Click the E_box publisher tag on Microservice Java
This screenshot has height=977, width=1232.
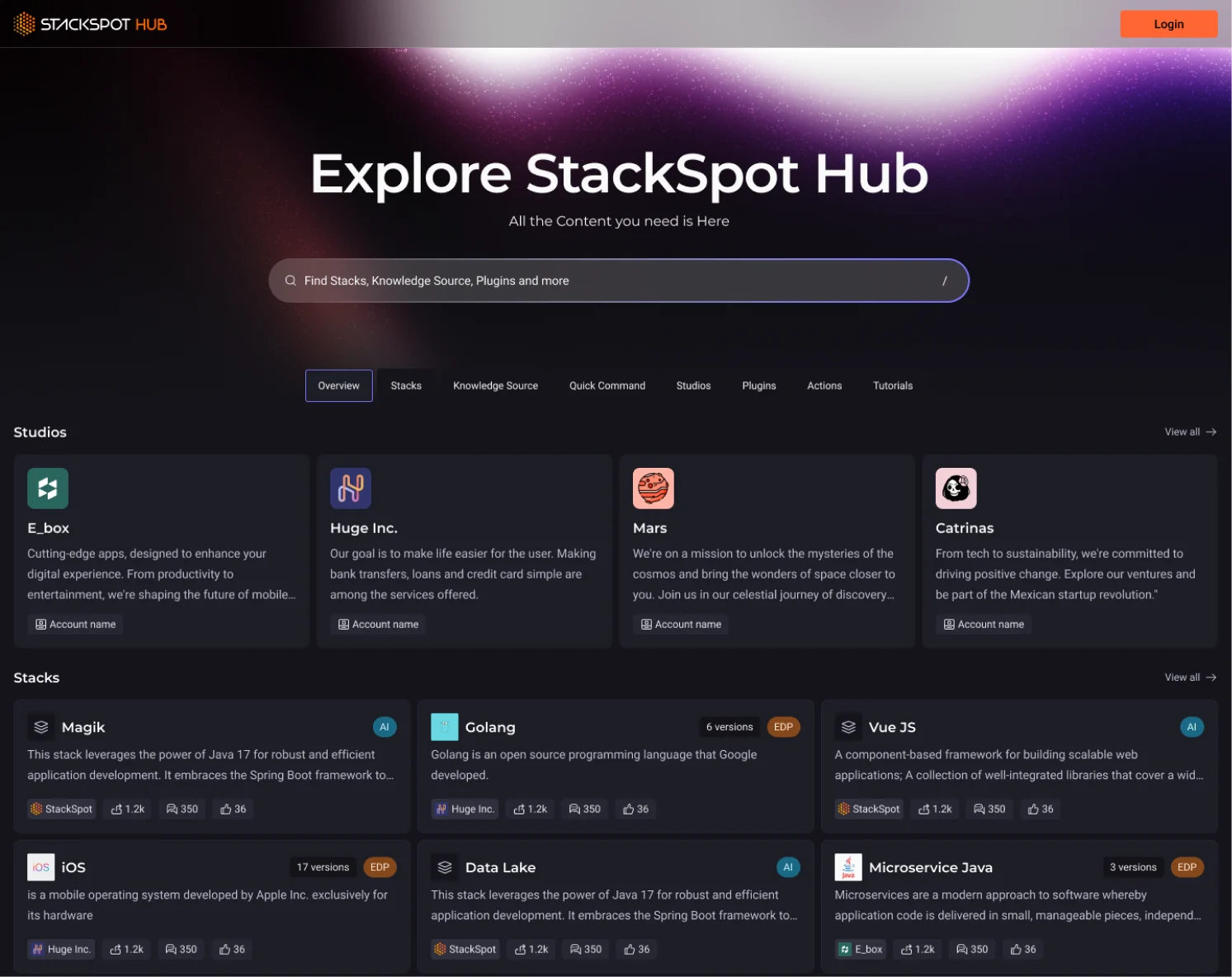pos(861,950)
